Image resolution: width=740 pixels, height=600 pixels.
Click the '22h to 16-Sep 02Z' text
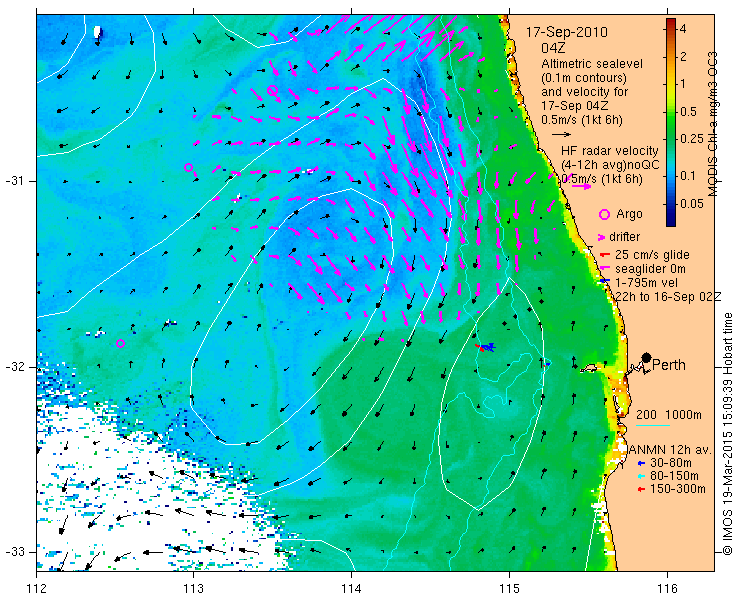668,296
